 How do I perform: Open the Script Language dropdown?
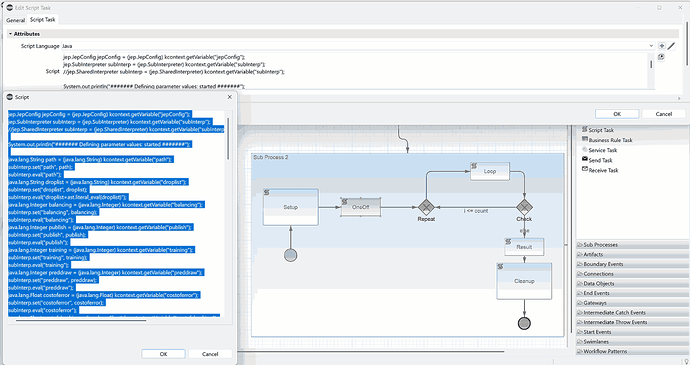click(x=357, y=46)
